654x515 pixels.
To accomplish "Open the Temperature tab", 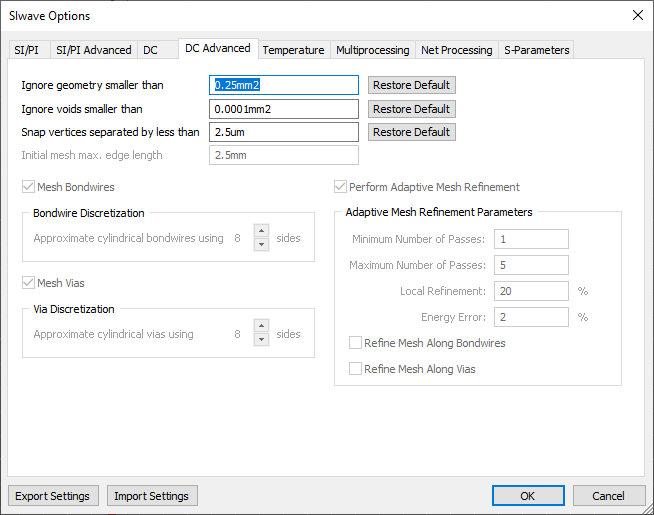I will 294,50.
